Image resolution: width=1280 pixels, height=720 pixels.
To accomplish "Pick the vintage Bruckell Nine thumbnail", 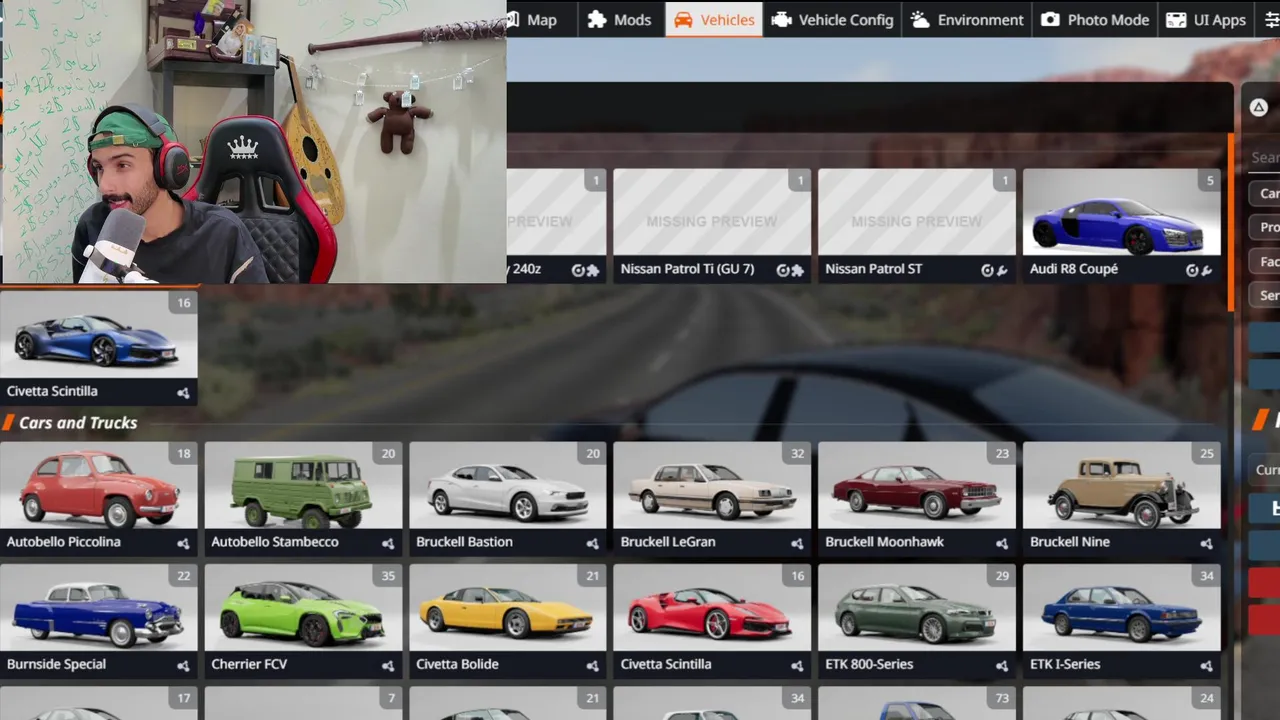I will click(1121, 486).
